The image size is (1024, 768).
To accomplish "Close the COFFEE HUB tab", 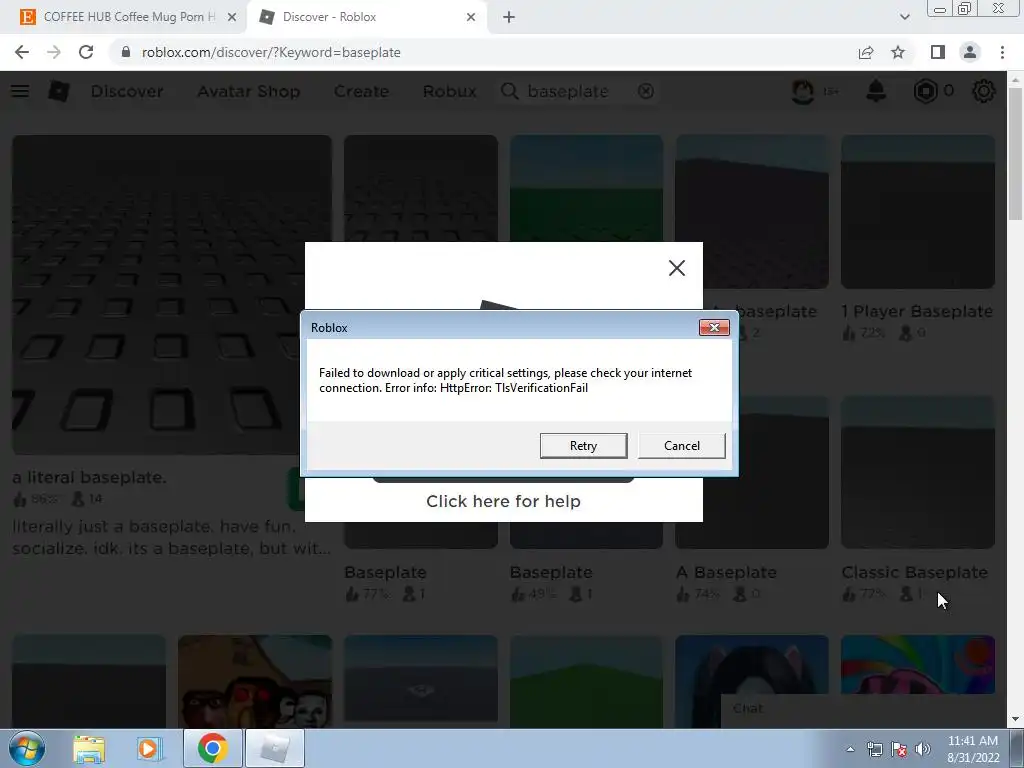I will pos(231,17).
